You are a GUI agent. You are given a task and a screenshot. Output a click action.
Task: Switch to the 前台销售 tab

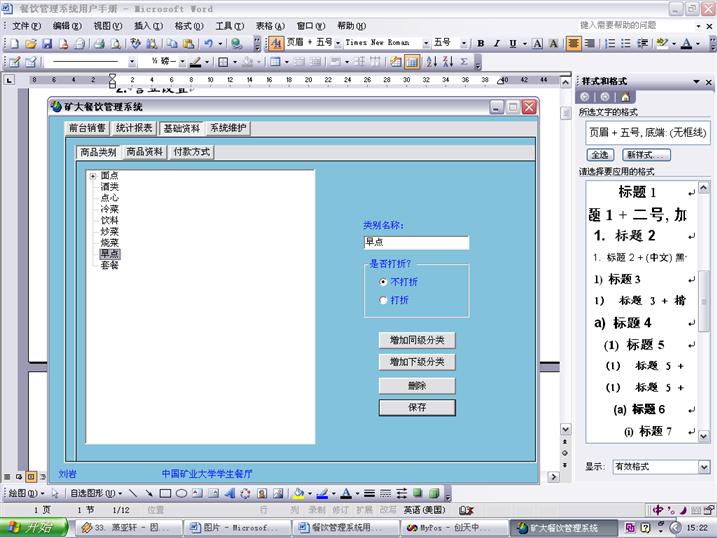pyautogui.click(x=87, y=128)
